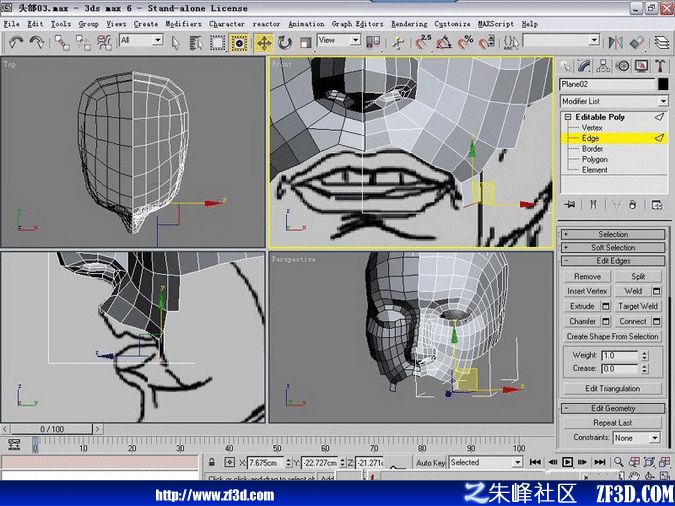This screenshot has width=675, height=506.
Task: Click the Repeat Last button
Action: click(613, 423)
